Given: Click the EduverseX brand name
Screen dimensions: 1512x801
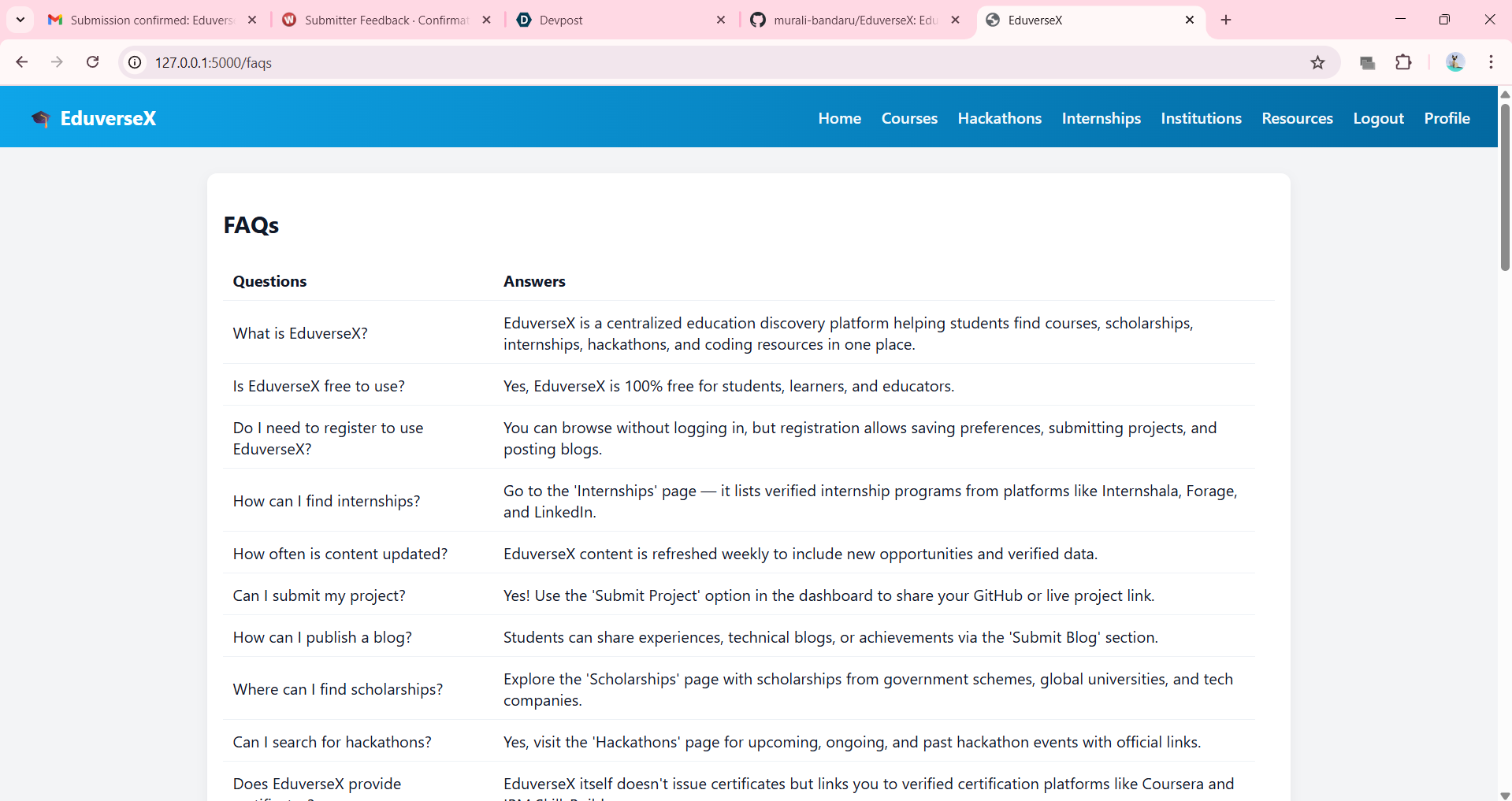Looking at the screenshot, I should point(108,118).
